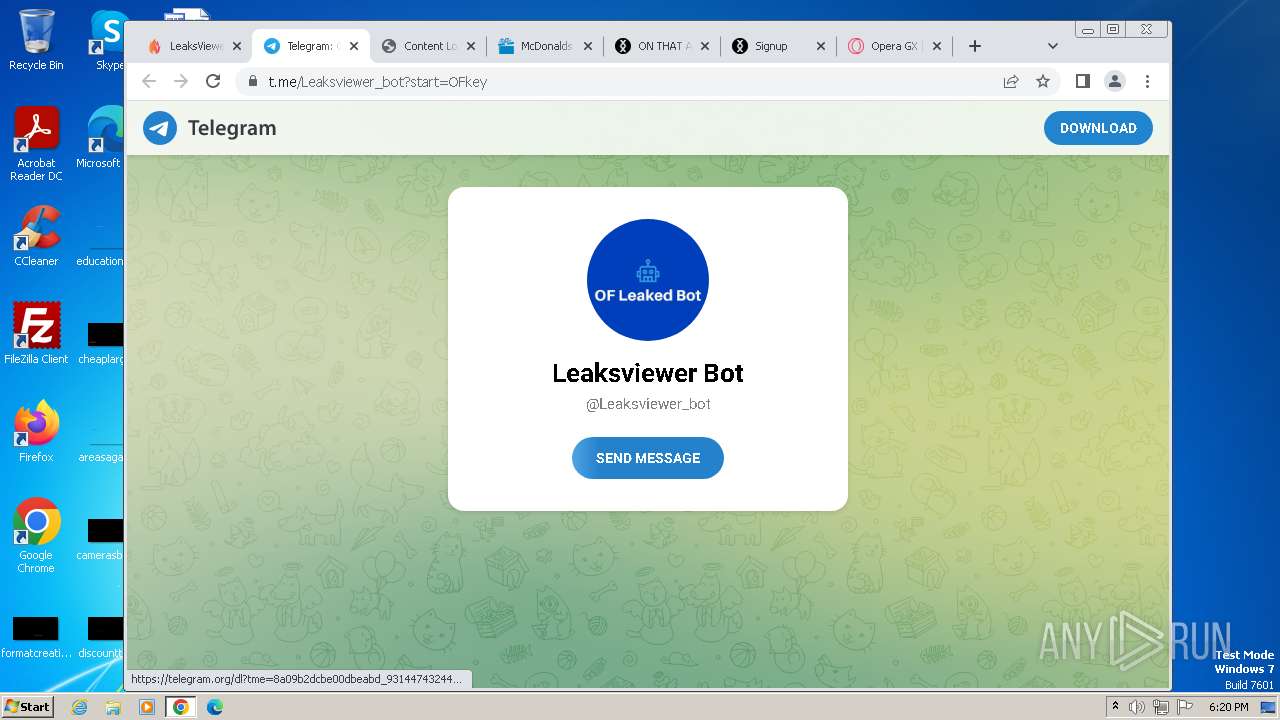Close the ON THAT A tab
1280x720 pixels.
(x=705, y=46)
